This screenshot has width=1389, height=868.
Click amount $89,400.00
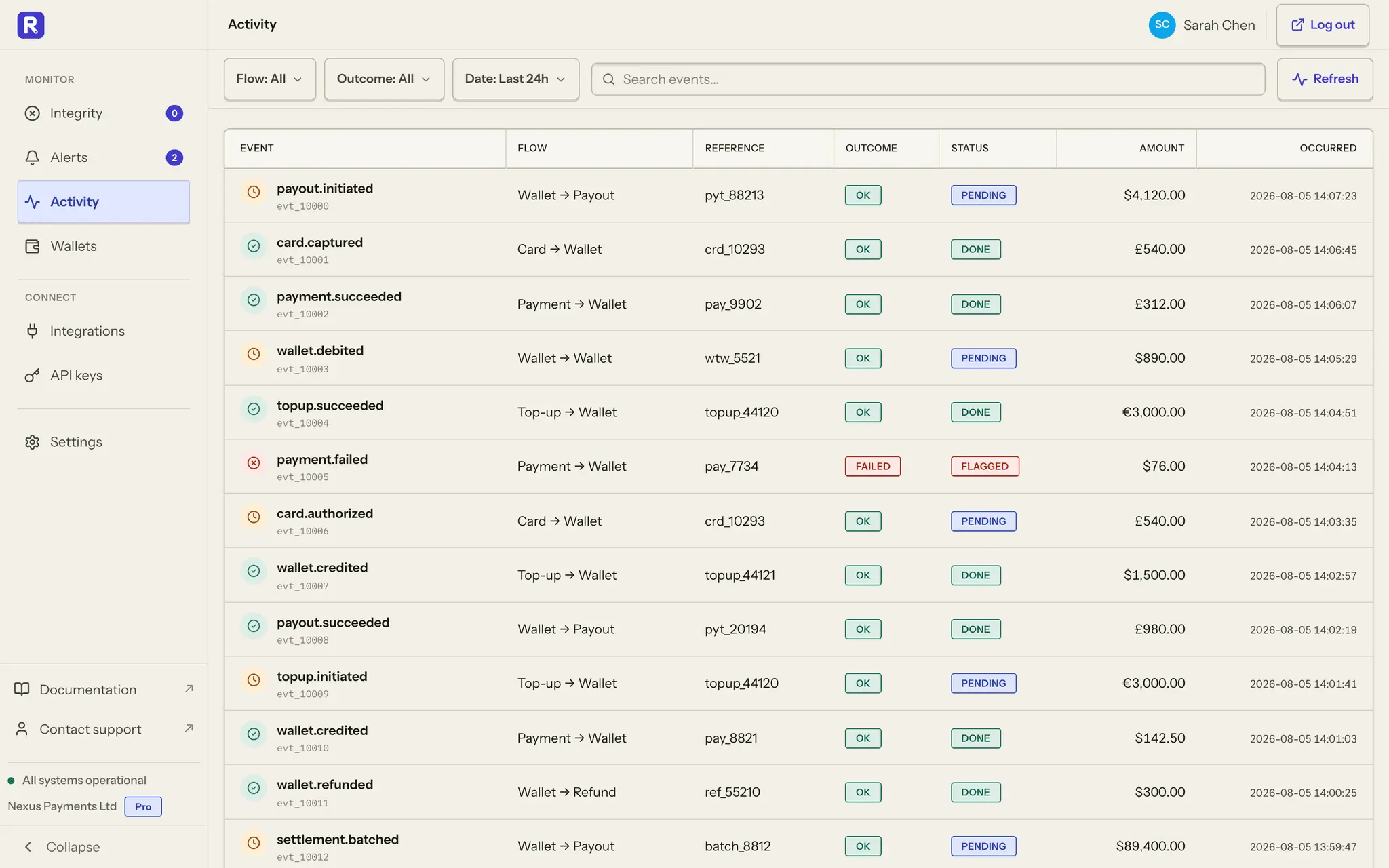[1150, 846]
